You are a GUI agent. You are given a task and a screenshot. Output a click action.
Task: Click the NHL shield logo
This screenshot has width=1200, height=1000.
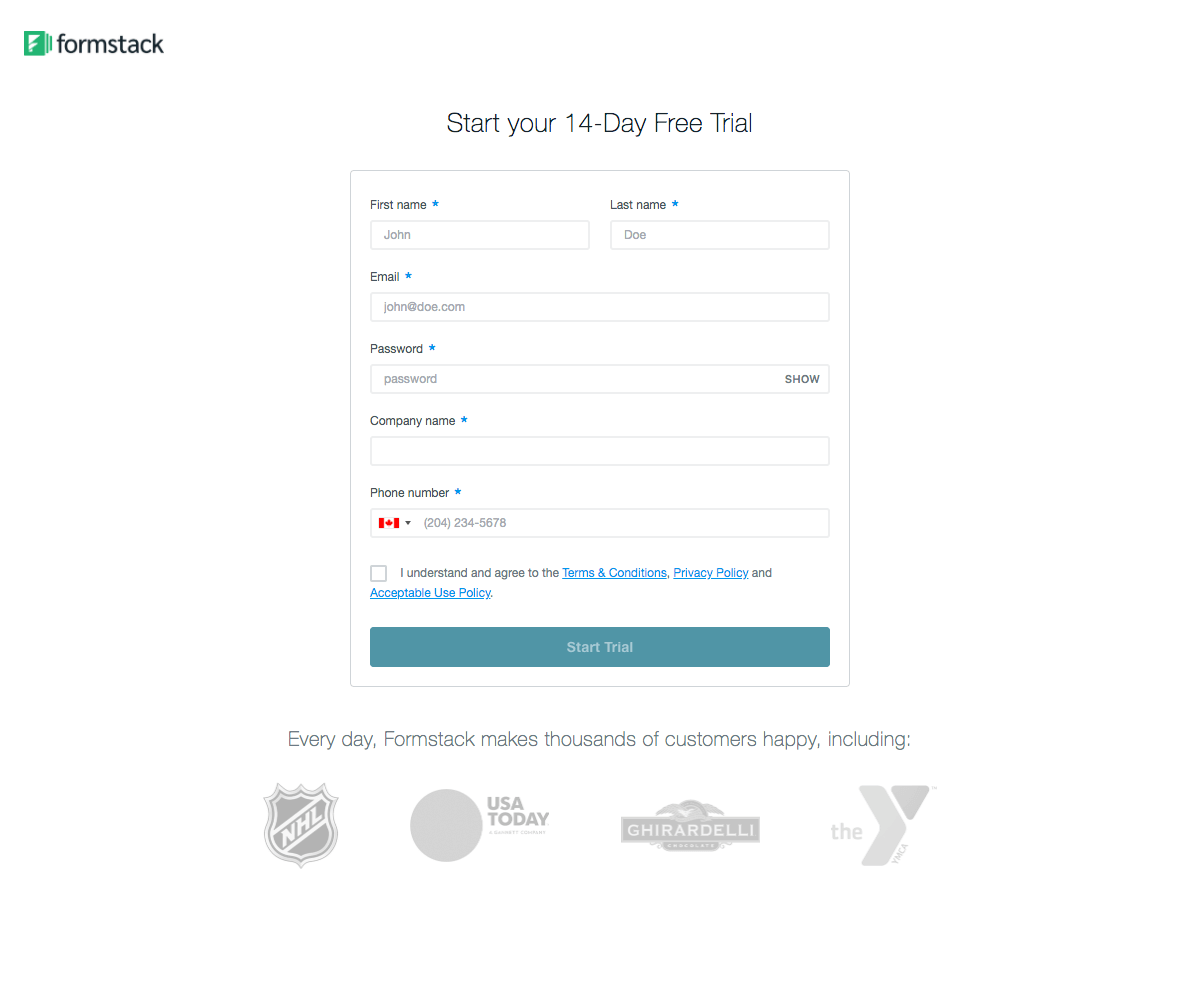coord(300,824)
